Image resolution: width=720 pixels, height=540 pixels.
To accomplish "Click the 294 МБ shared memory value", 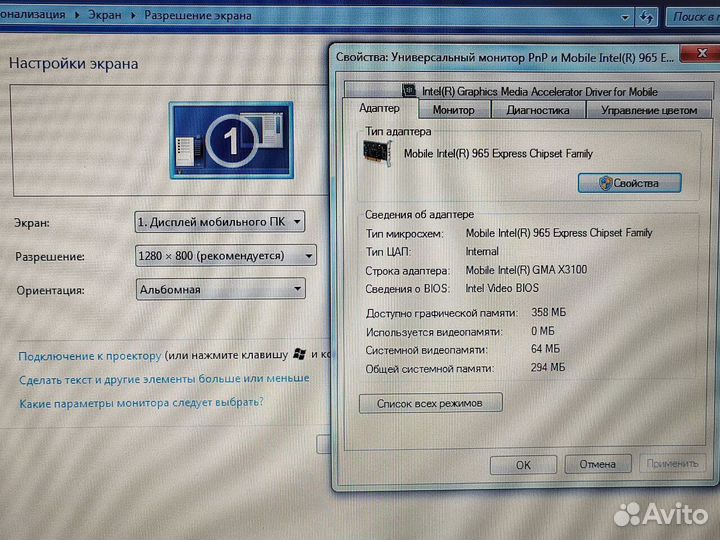I will tap(548, 367).
